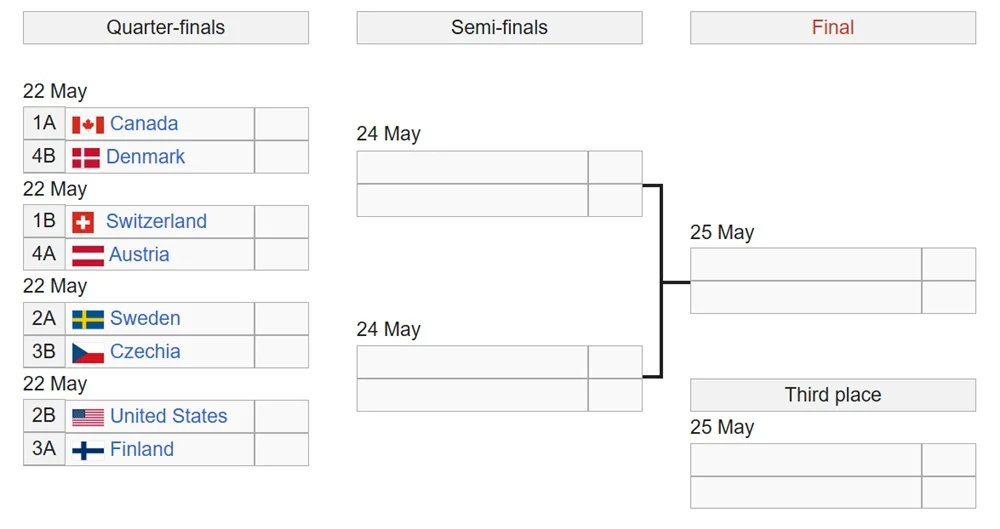Click the United States flag icon
1000x529 pixels.
(87, 417)
